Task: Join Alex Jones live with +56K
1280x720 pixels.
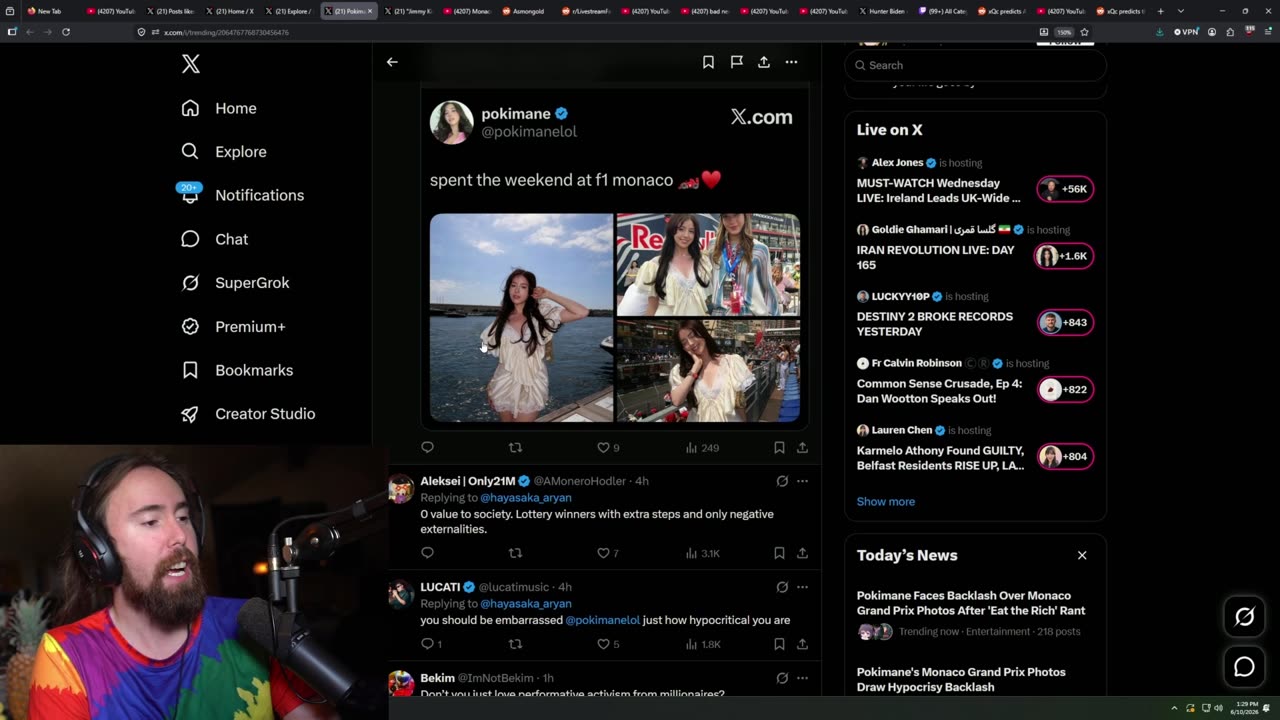Action: coord(1065,189)
